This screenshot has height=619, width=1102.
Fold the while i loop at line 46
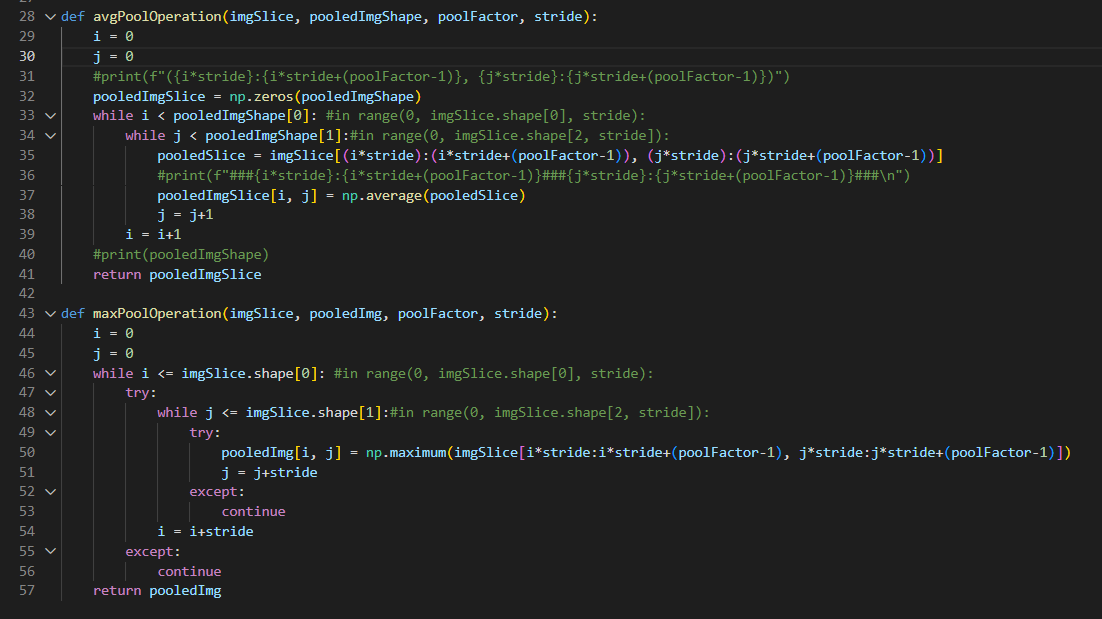pos(51,373)
